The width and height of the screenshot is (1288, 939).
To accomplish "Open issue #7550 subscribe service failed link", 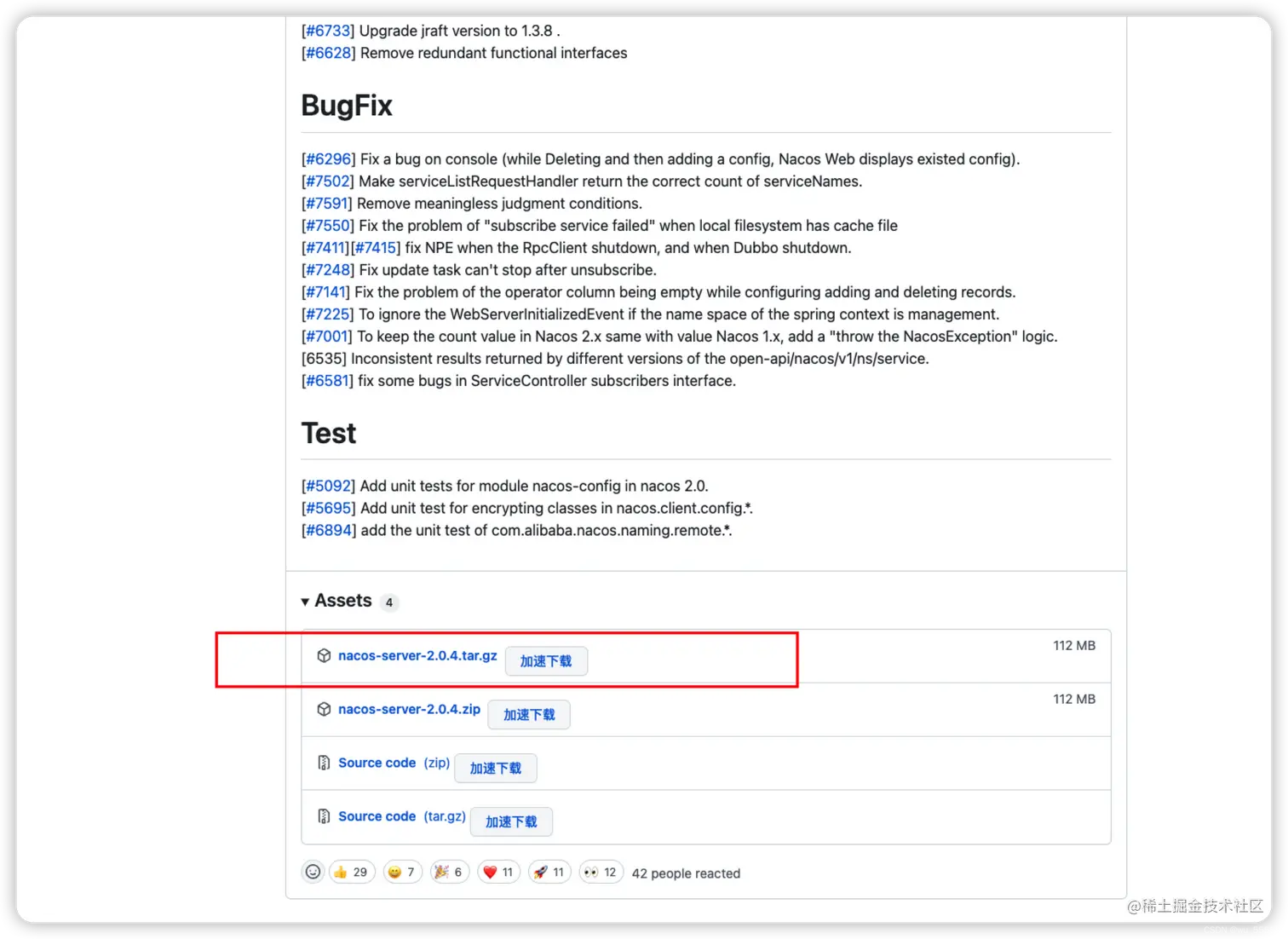I will (x=328, y=226).
